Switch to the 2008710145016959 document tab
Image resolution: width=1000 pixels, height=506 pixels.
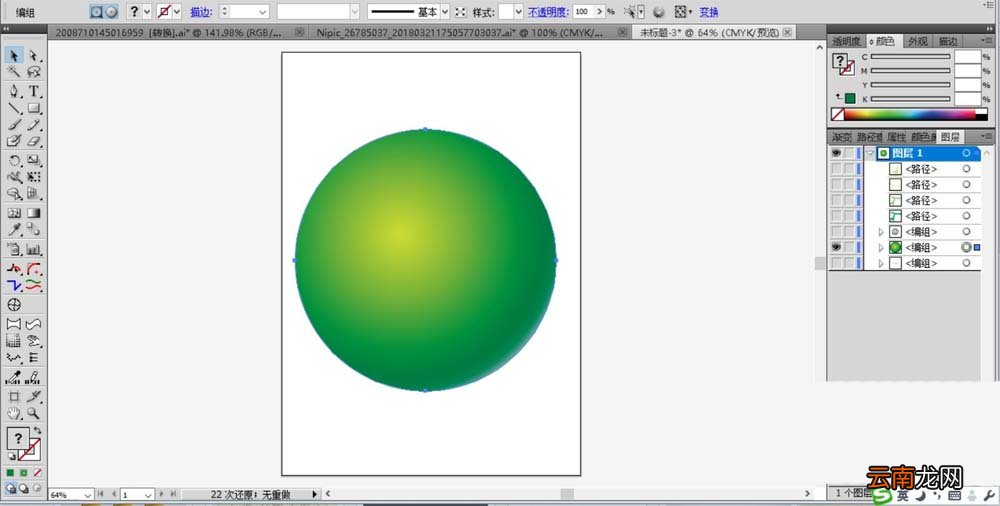point(168,33)
